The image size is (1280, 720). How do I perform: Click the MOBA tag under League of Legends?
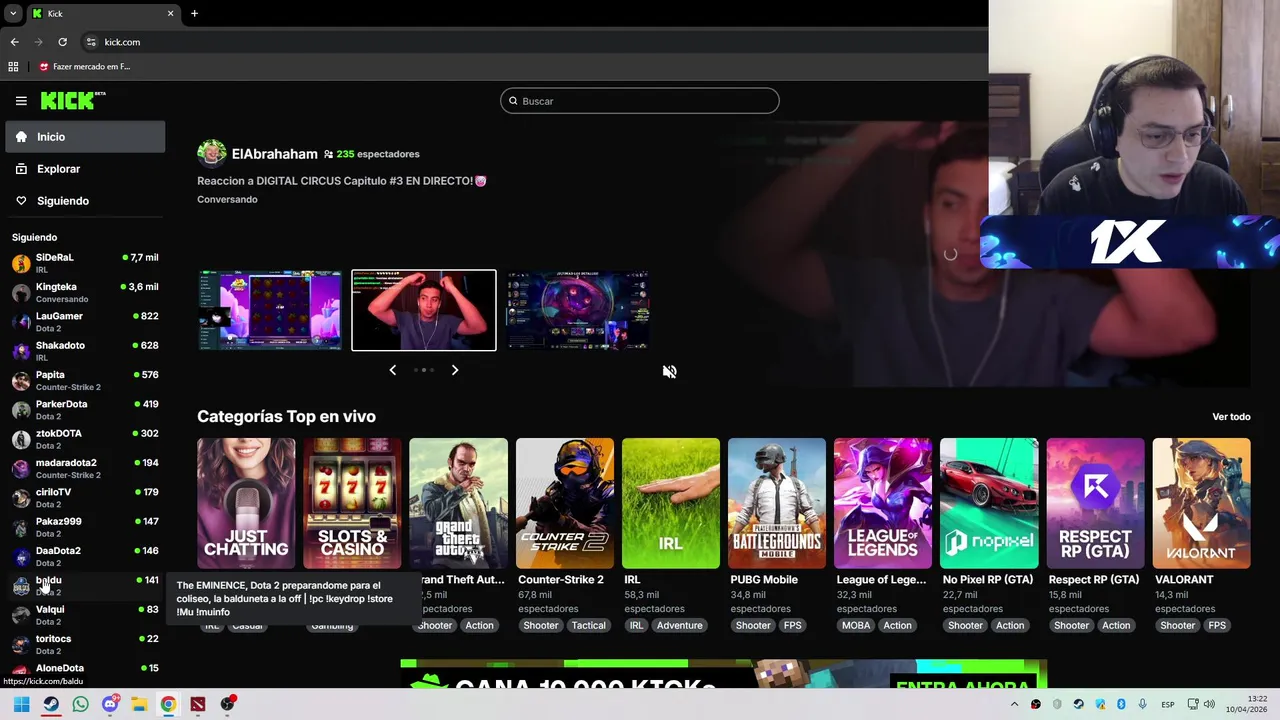tap(856, 625)
